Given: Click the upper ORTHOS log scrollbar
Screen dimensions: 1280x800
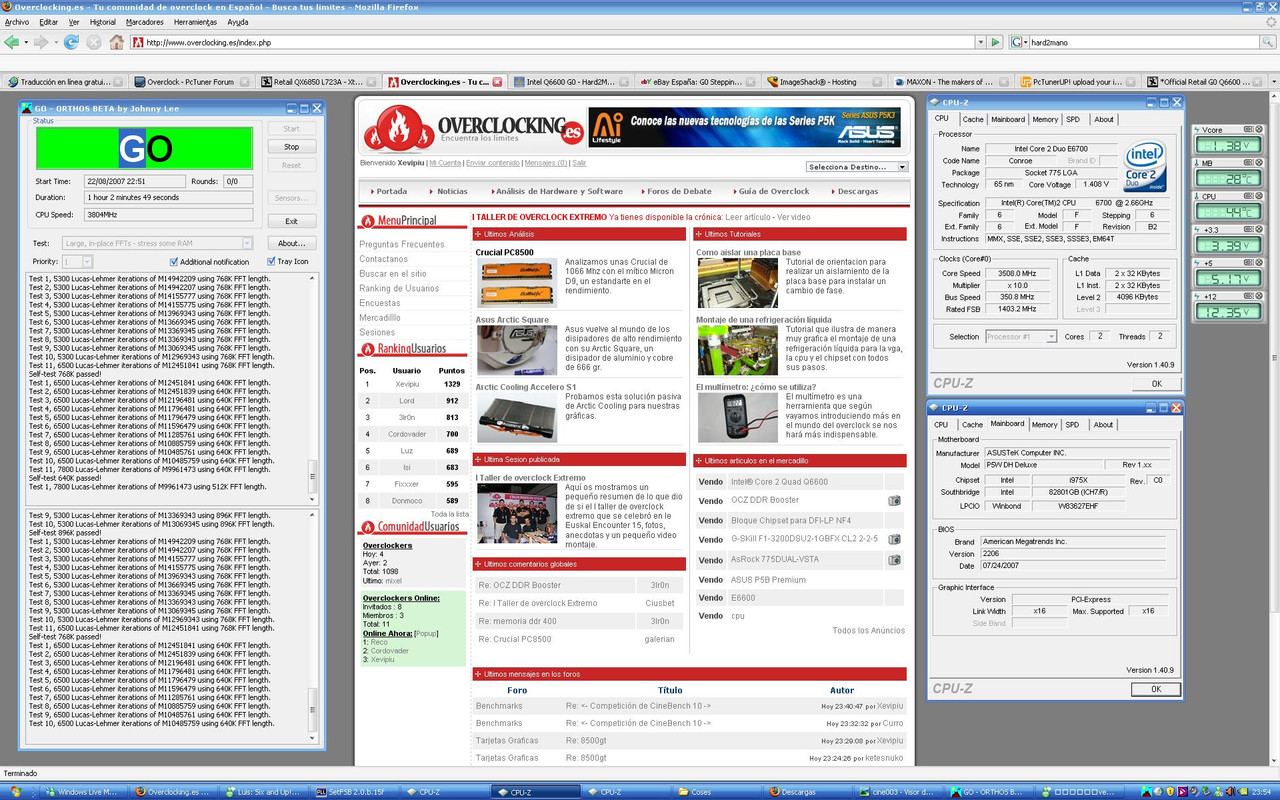Looking at the screenshot, I should click(x=312, y=388).
